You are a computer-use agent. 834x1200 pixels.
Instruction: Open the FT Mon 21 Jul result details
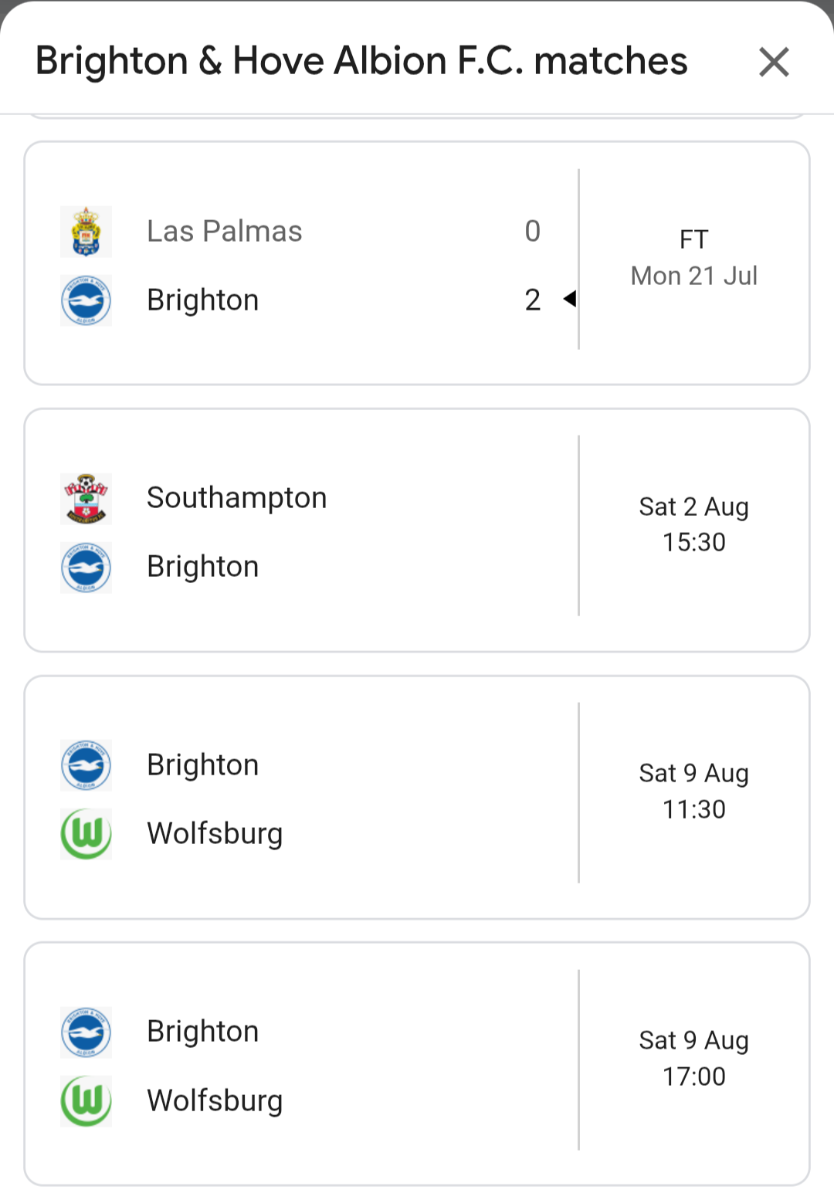694,258
